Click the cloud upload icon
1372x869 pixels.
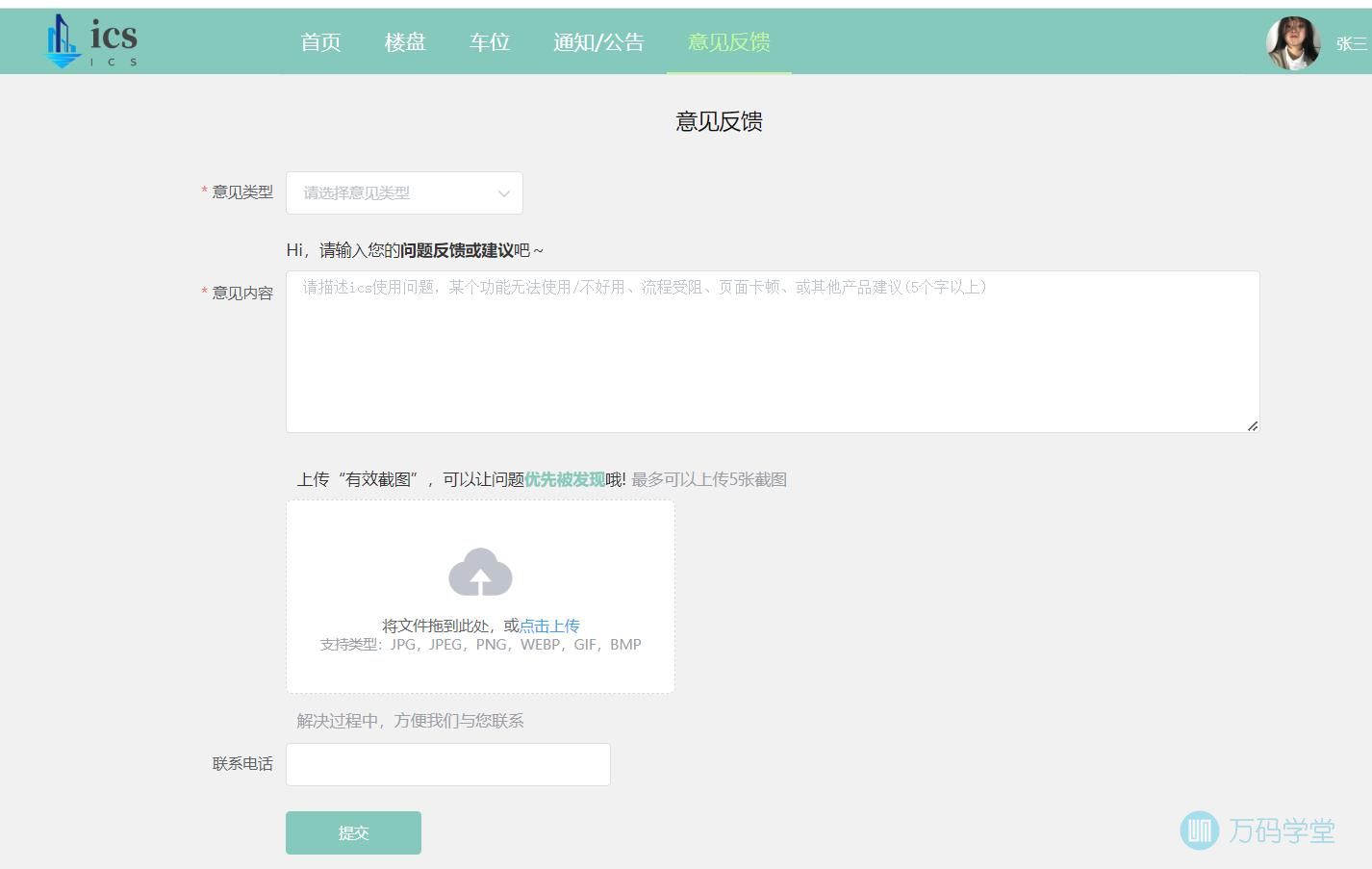[x=480, y=573]
